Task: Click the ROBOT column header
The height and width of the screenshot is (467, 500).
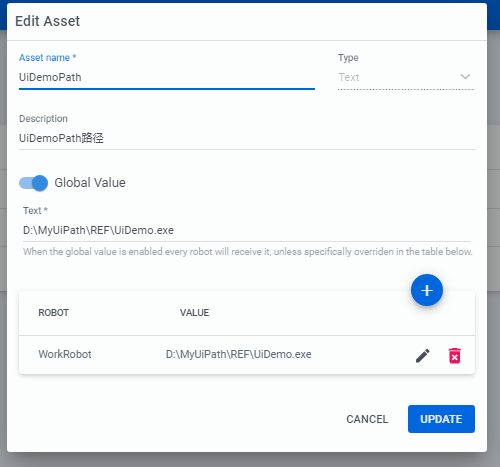Action: coord(53,313)
